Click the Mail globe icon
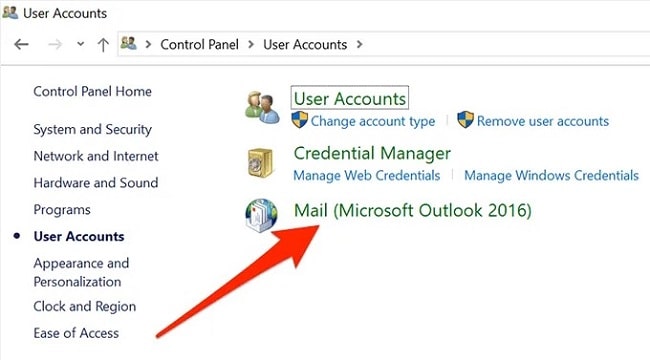This screenshot has width=650, height=360. tap(261, 215)
